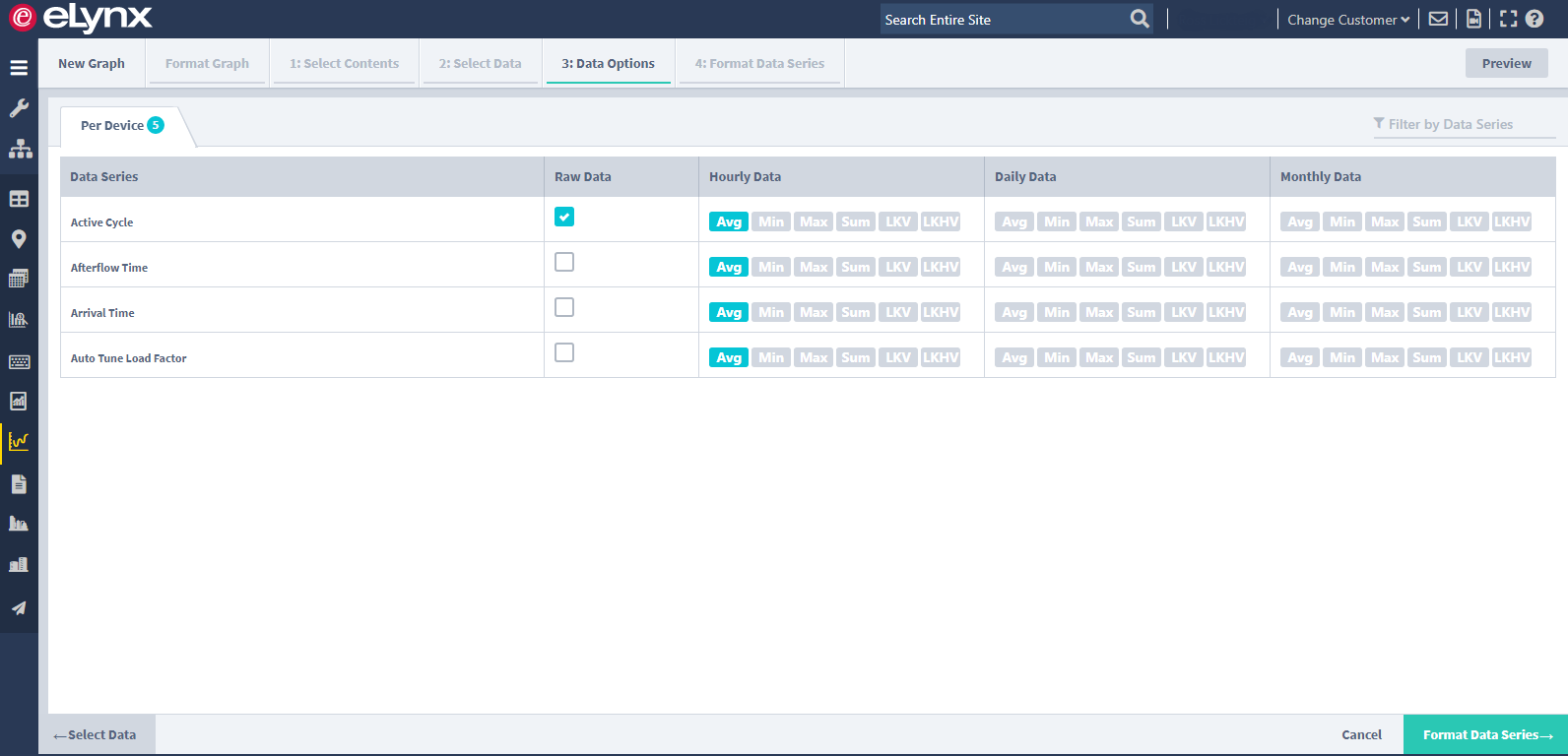
Task: Check Raw Data for Afterflow Time
Action: click(x=564, y=262)
